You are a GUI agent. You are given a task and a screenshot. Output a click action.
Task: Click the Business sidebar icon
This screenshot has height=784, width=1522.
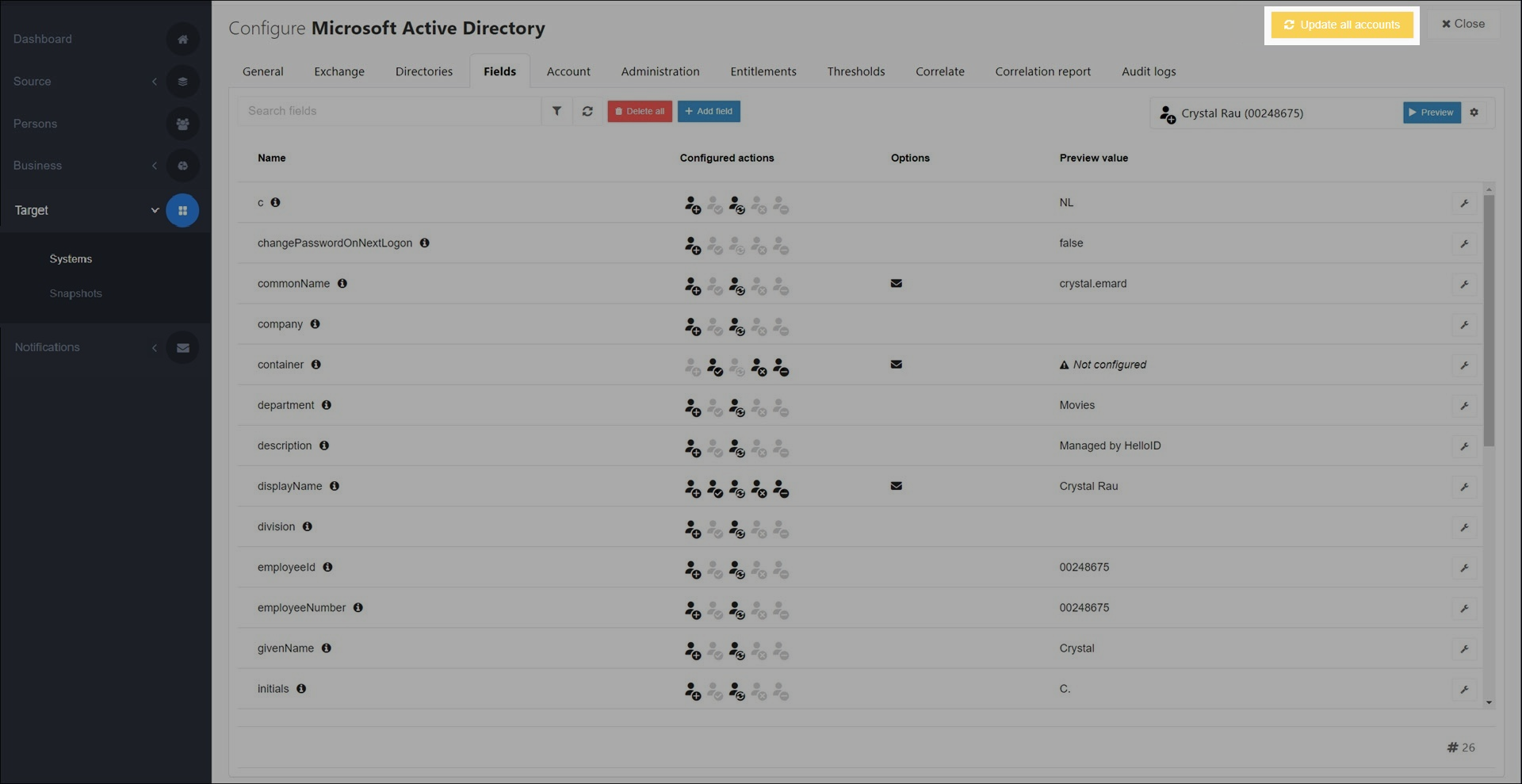point(182,166)
